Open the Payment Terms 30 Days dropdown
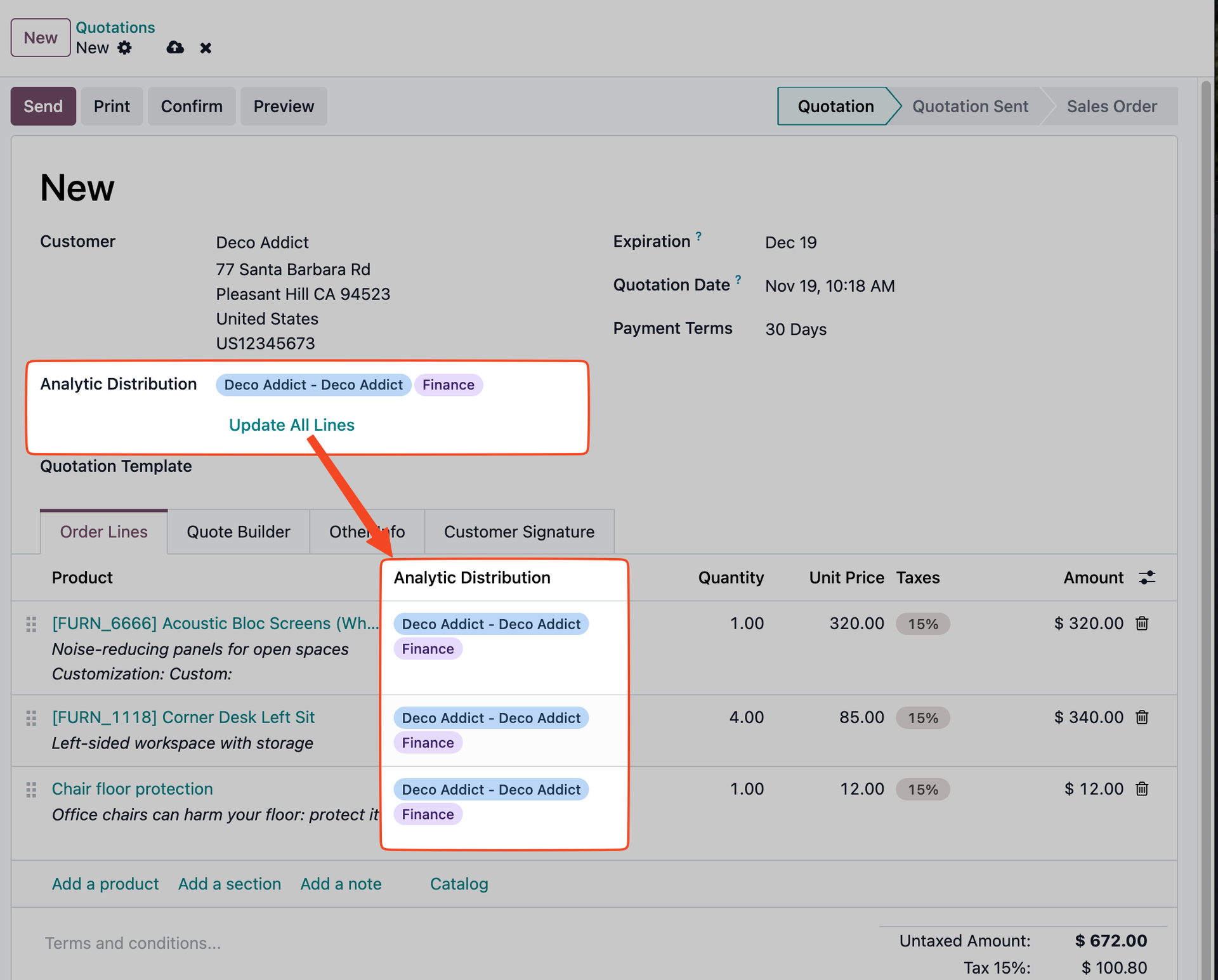This screenshot has width=1218, height=980. tap(796, 329)
